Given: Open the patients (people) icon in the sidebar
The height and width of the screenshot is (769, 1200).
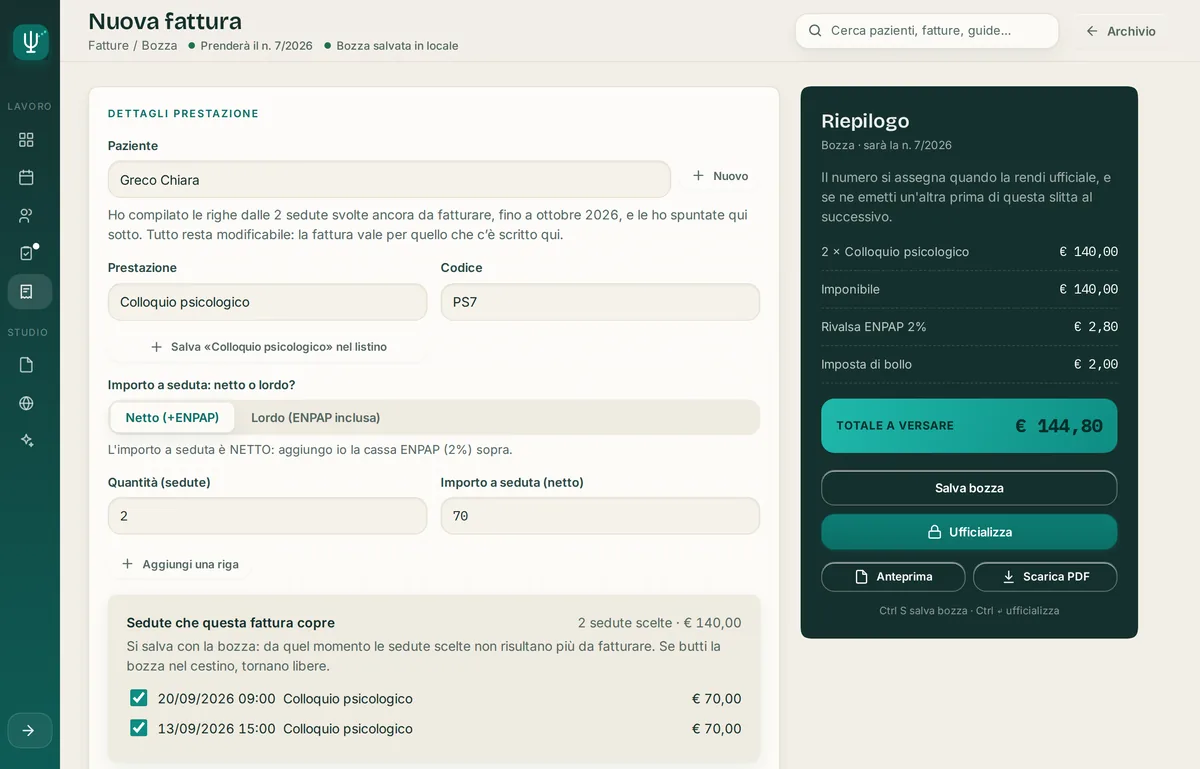Looking at the screenshot, I should click(26, 216).
